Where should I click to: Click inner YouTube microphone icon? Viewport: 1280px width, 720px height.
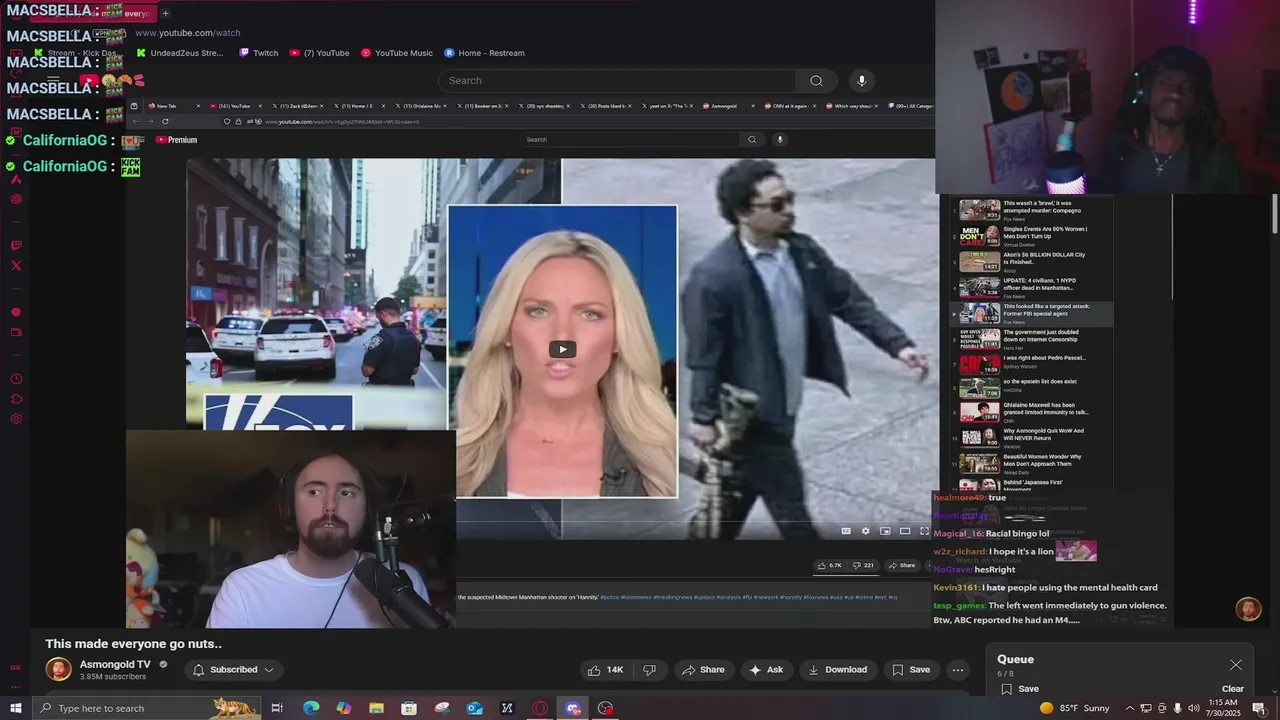point(780,140)
